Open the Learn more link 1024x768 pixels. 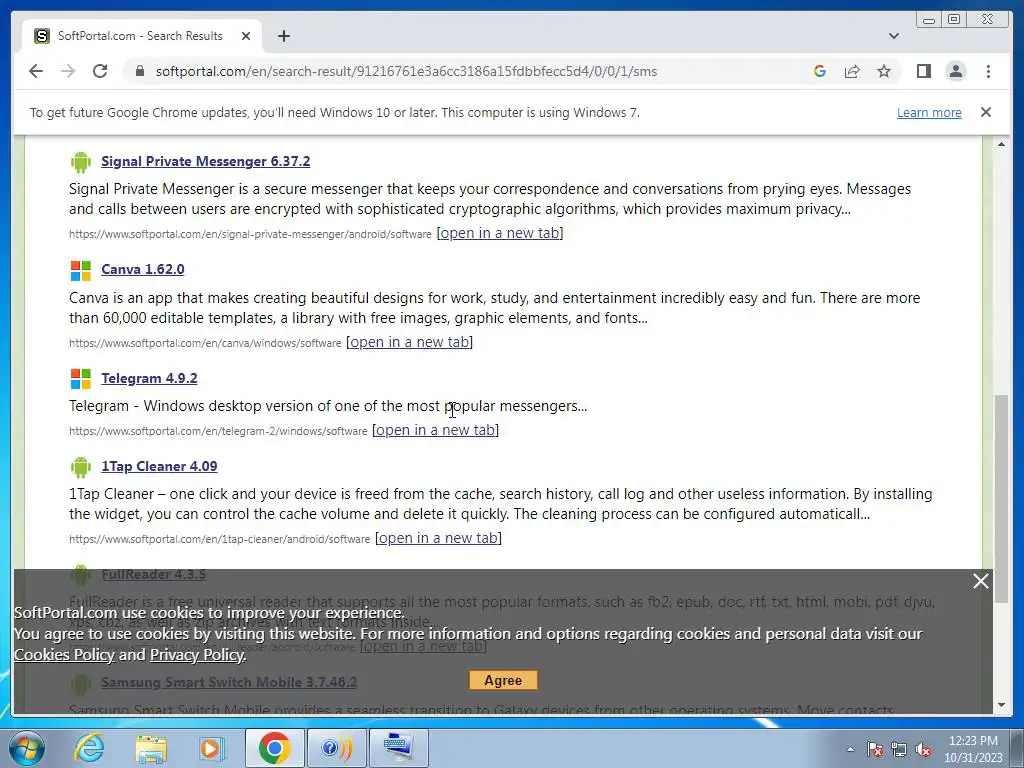tap(929, 112)
